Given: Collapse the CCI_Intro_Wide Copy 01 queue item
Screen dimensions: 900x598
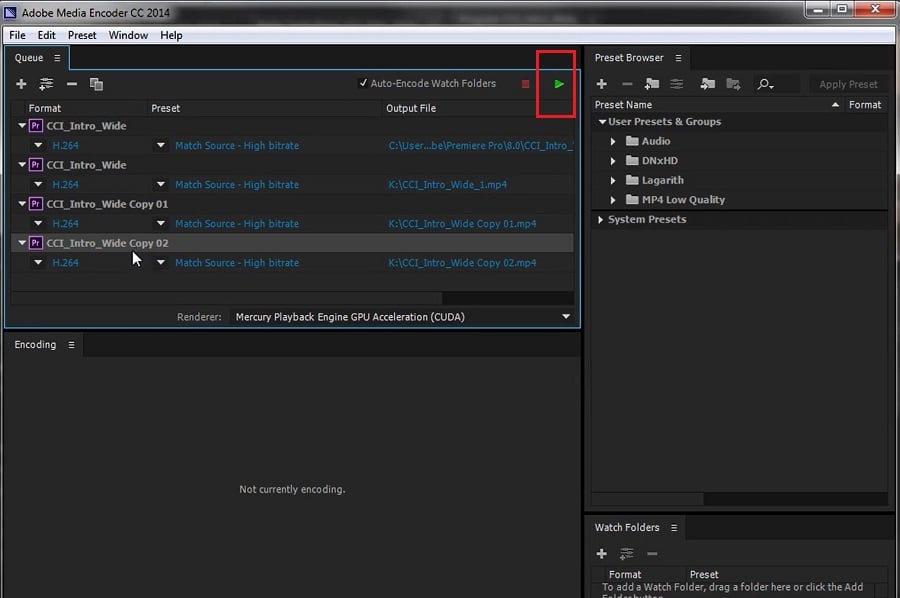Looking at the screenshot, I should pyautogui.click(x=22, y=204).
